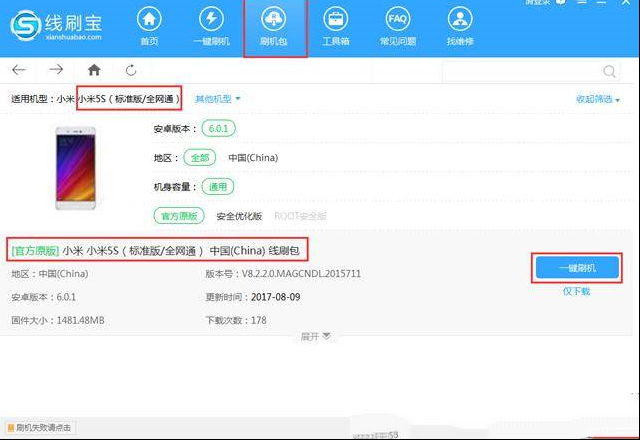Select the 通用 storage capacity filter
The image size is (640, 440).
coord(218,187)
